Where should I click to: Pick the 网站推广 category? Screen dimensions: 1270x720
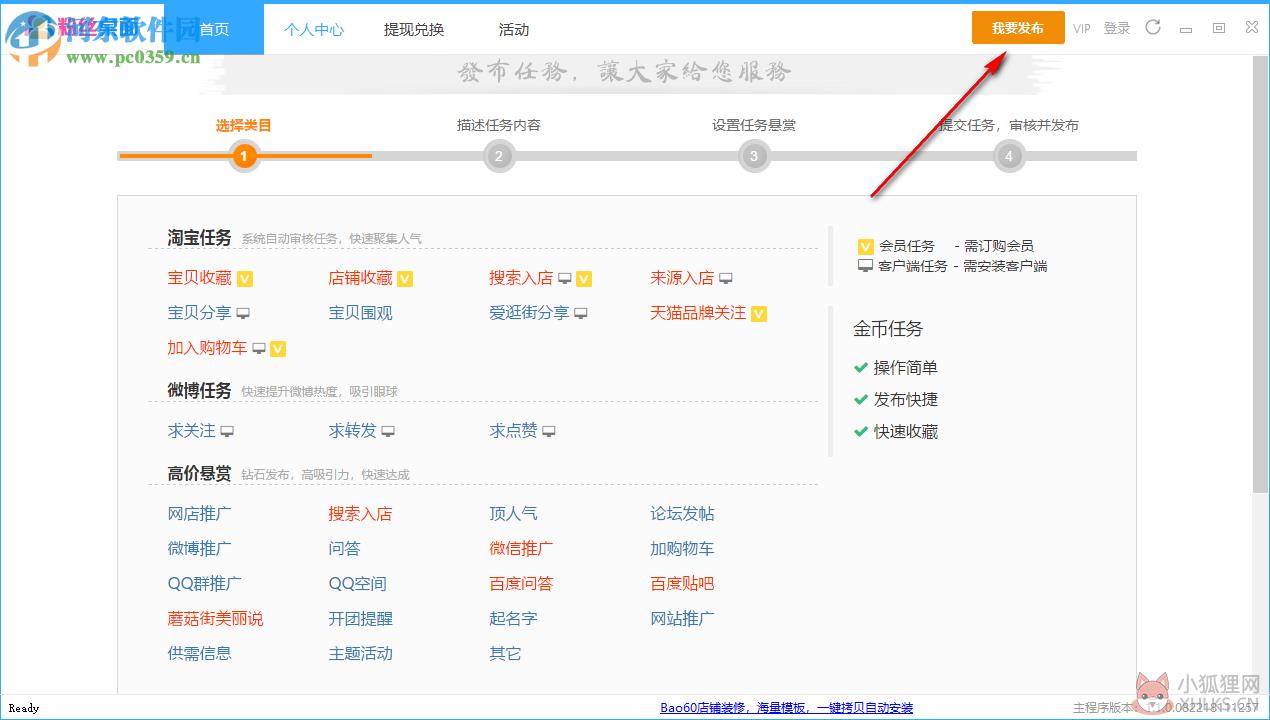pos(682,619)
